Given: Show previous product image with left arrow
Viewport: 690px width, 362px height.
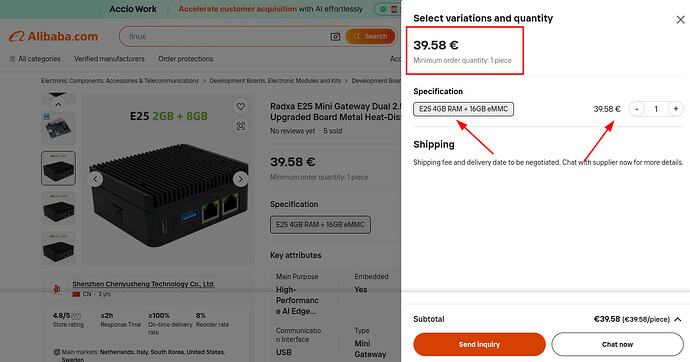Looking at the screenshot, I should pyautogui.click(x=95, y=179).
